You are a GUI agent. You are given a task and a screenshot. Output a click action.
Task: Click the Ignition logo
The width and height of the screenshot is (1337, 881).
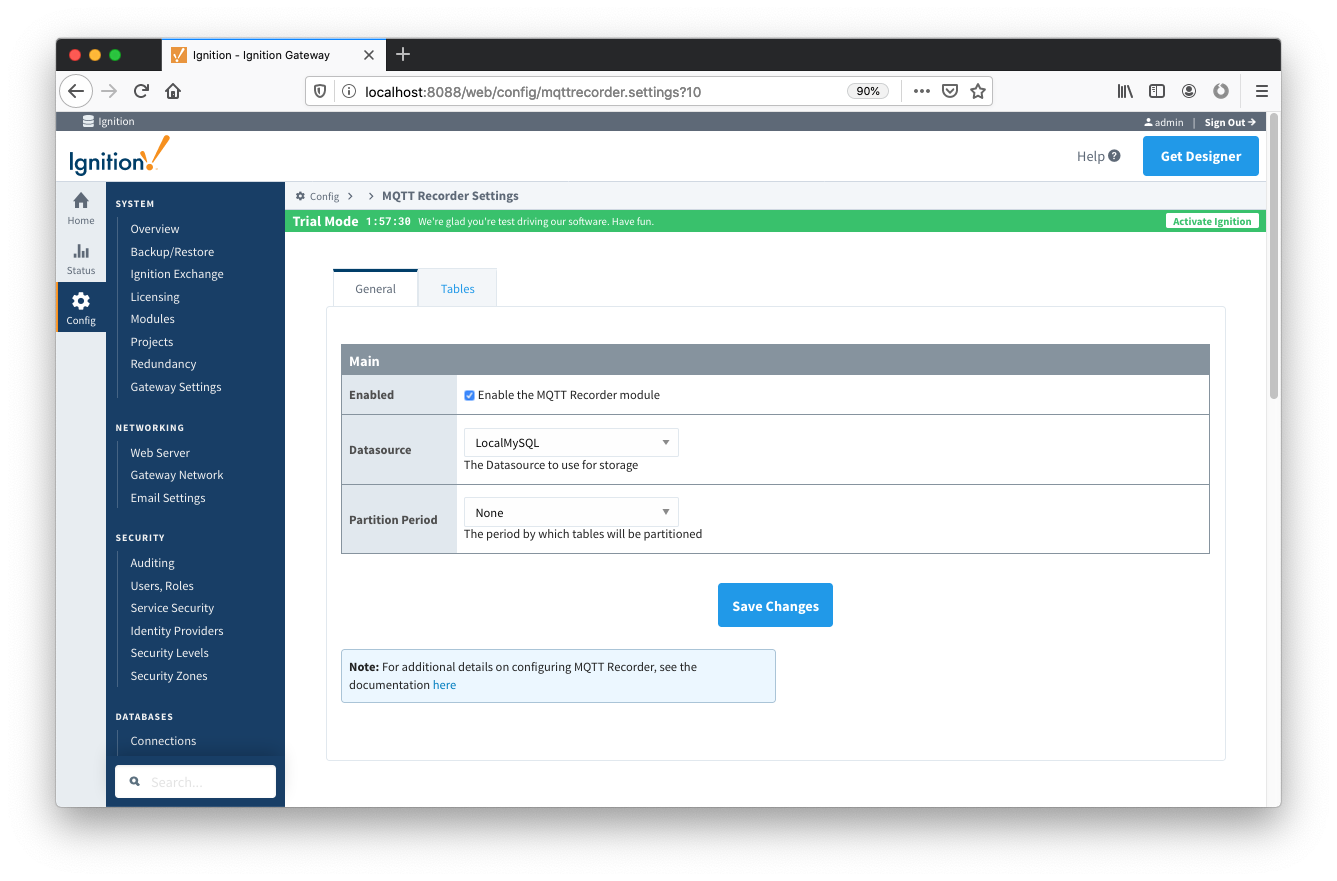[119, 157]
